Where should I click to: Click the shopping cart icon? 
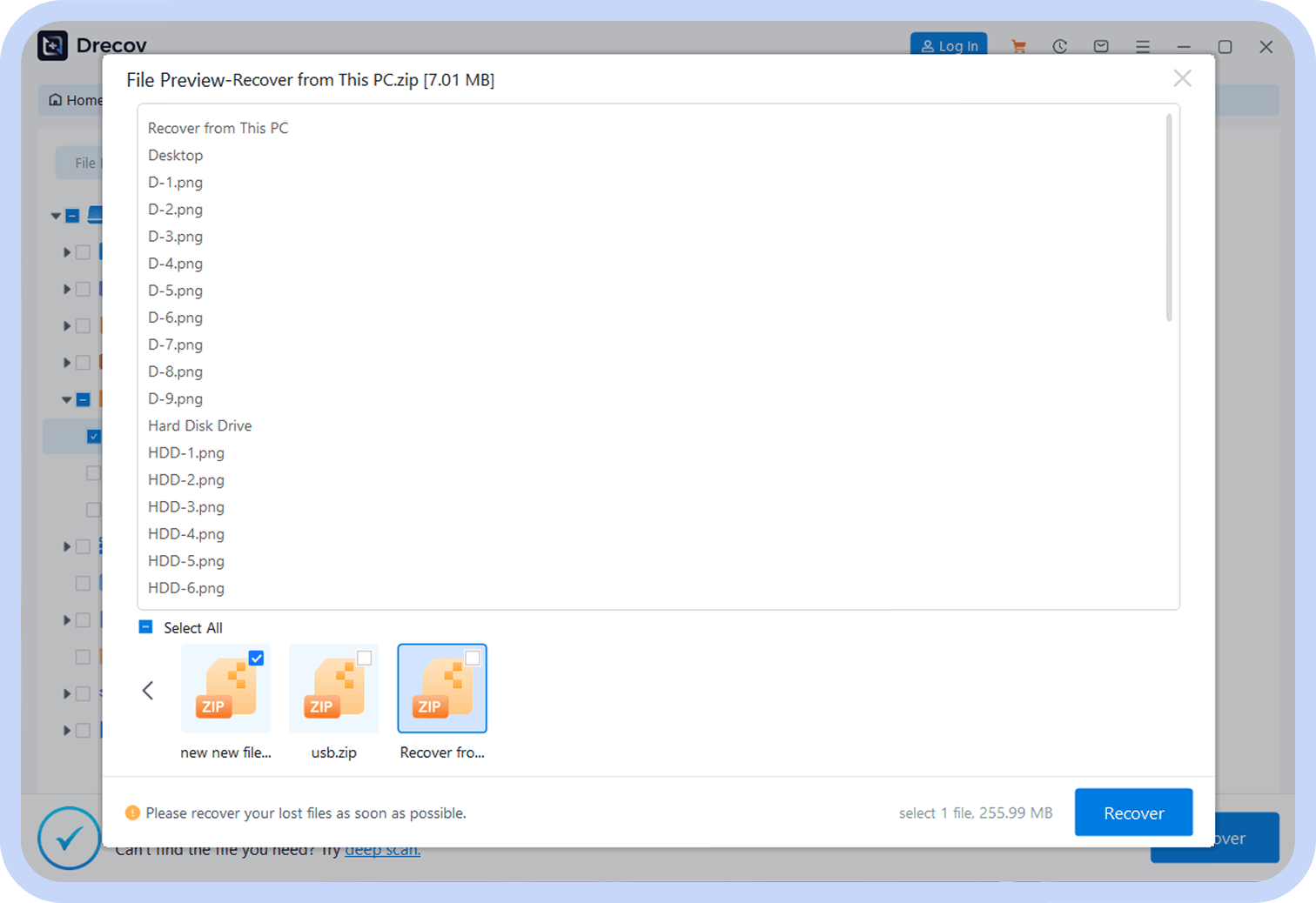pyautogui.click(x=1018, y=46)
